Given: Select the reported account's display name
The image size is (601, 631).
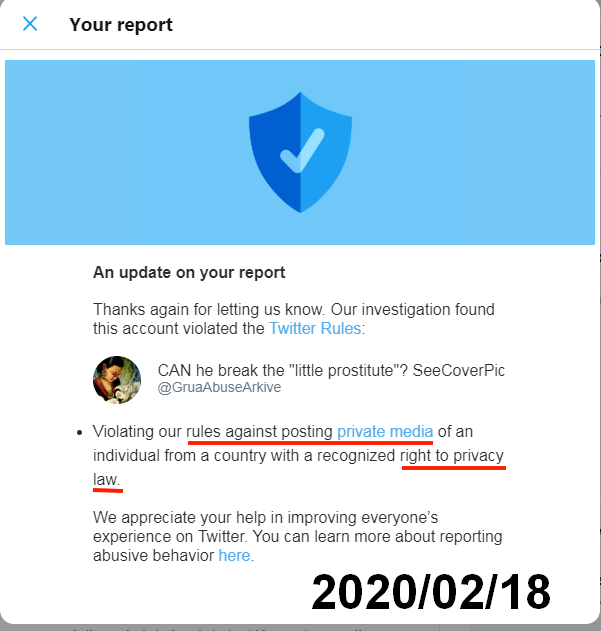Looking at the screenshot, I should (331, 370).
